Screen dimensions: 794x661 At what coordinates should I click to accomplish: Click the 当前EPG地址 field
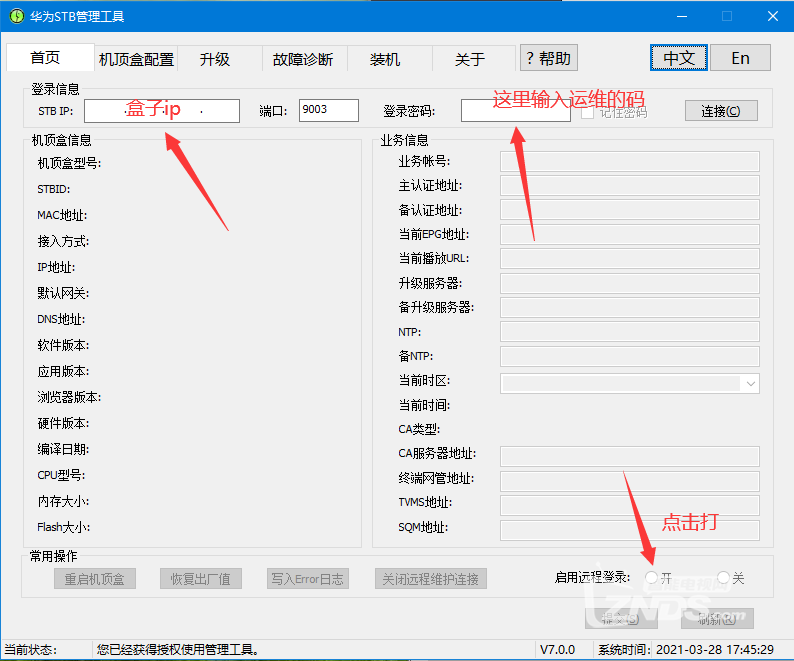click(x=629, y=234)
